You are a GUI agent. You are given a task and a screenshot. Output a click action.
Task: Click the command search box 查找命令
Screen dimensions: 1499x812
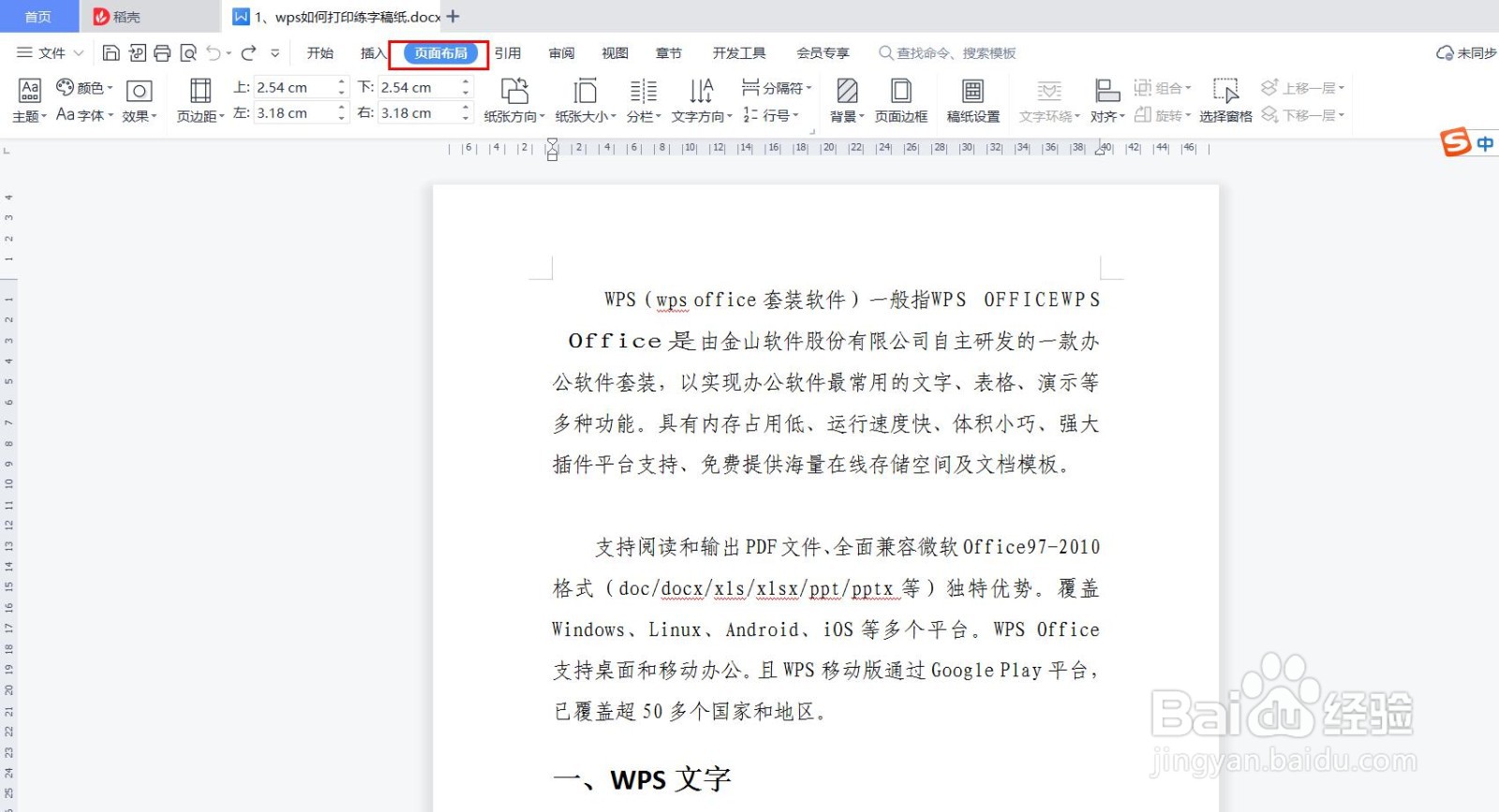tap(948, 53)
